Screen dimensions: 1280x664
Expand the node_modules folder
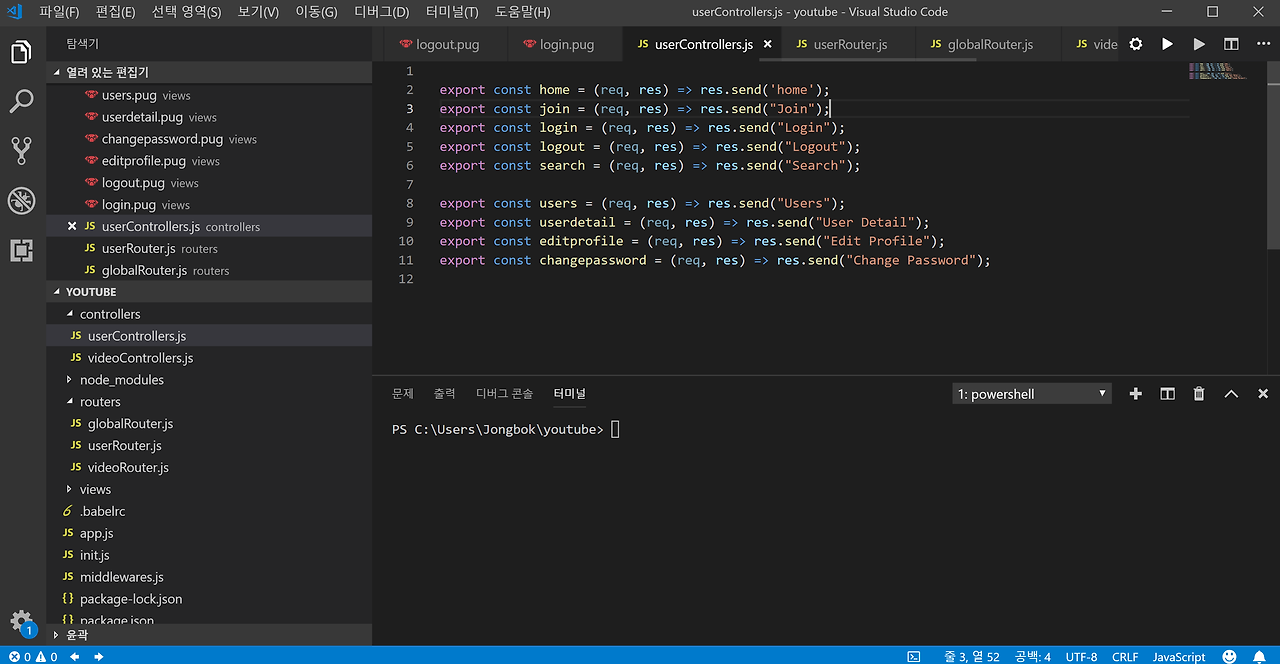(x=121, y=380)
